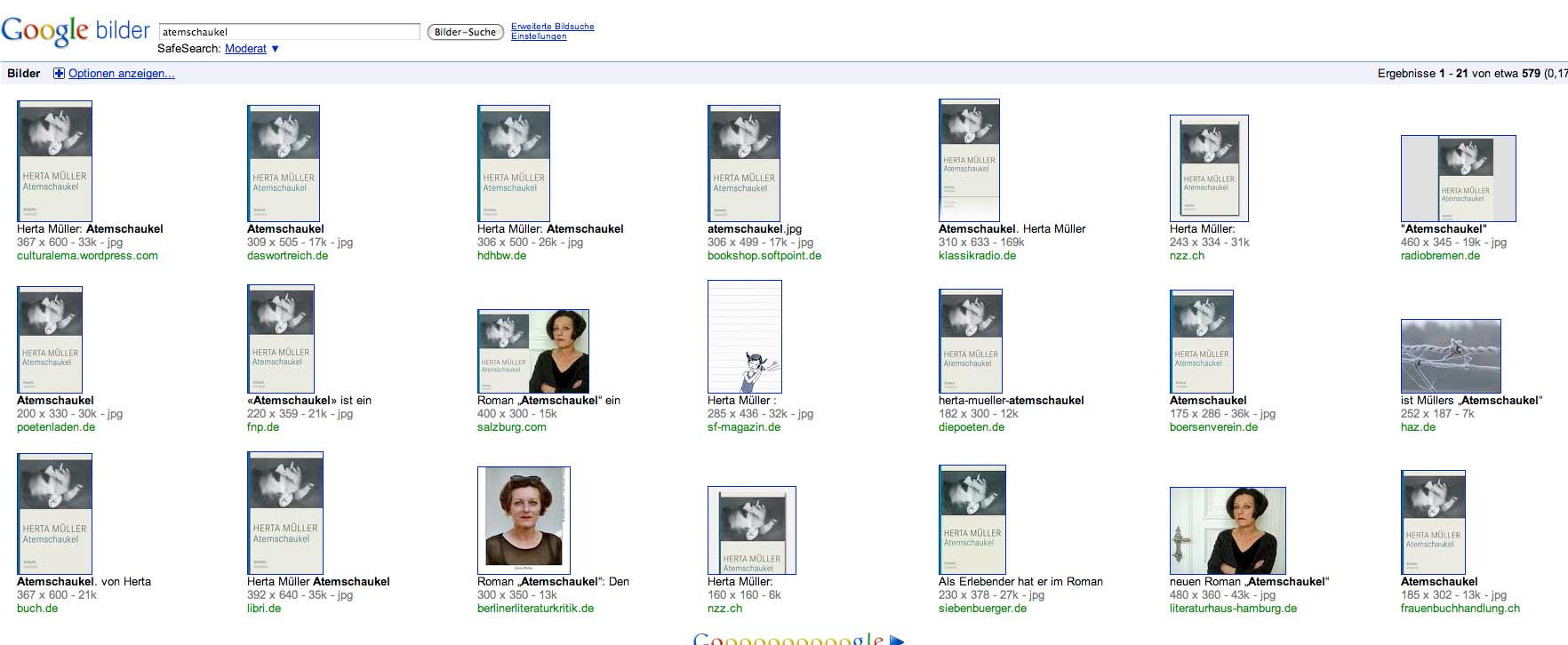Click into the atemschaukel search field
Screen dimensions: 1568x645
[289, 32]
